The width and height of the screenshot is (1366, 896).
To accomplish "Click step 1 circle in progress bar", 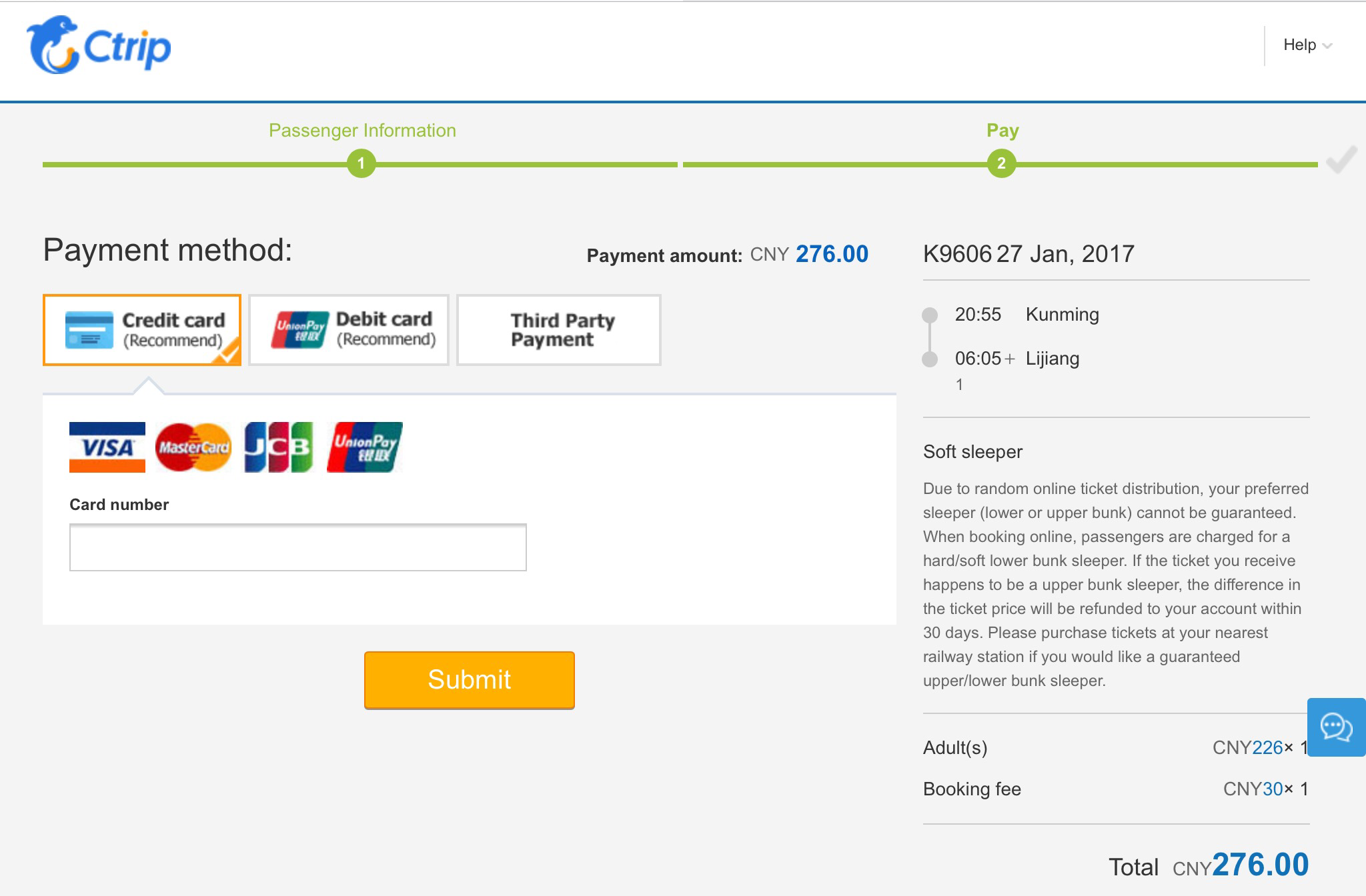I will [x=362, y=164].
